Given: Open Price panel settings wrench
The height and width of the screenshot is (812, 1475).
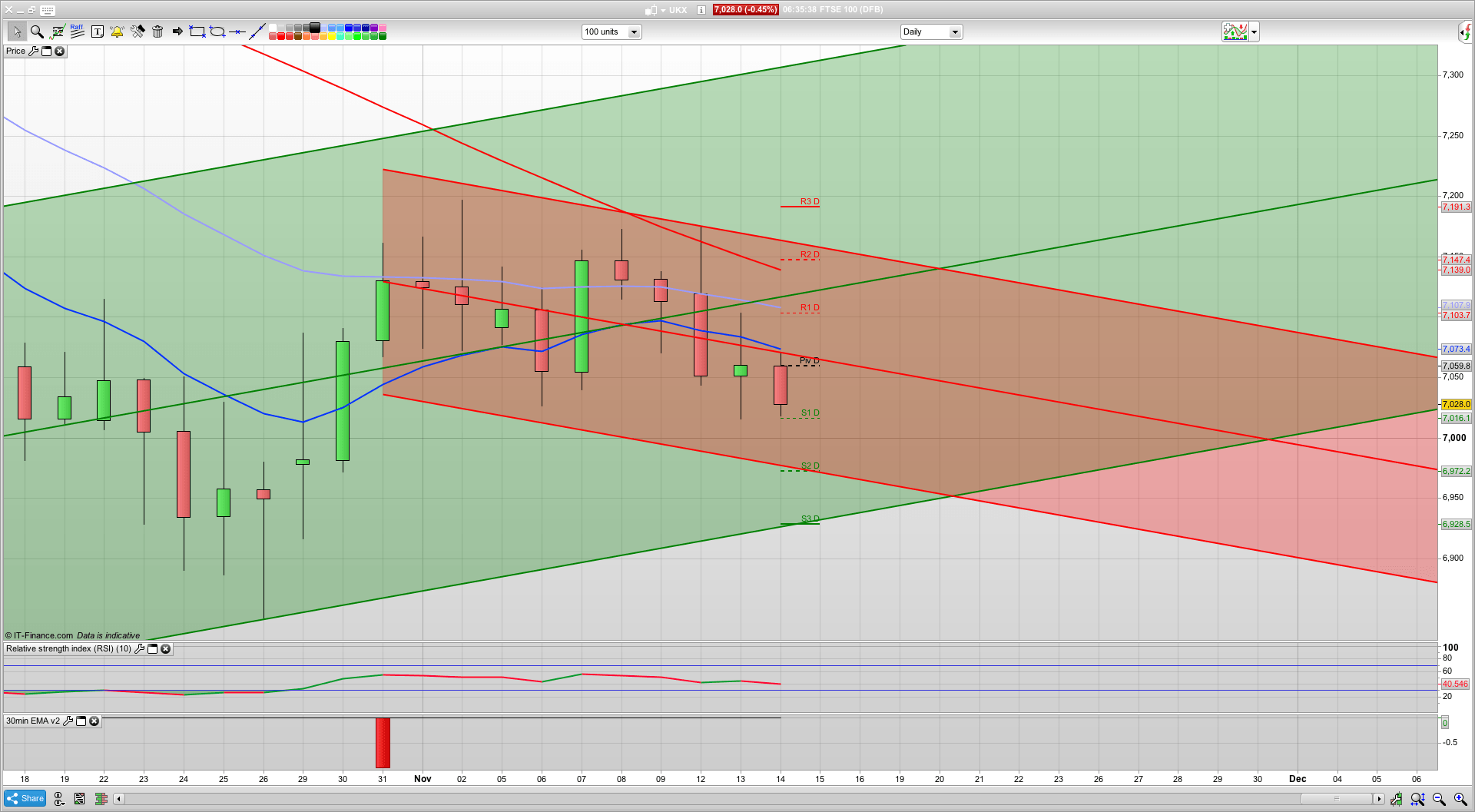Looking at the screenshot, I should (33, 51).
